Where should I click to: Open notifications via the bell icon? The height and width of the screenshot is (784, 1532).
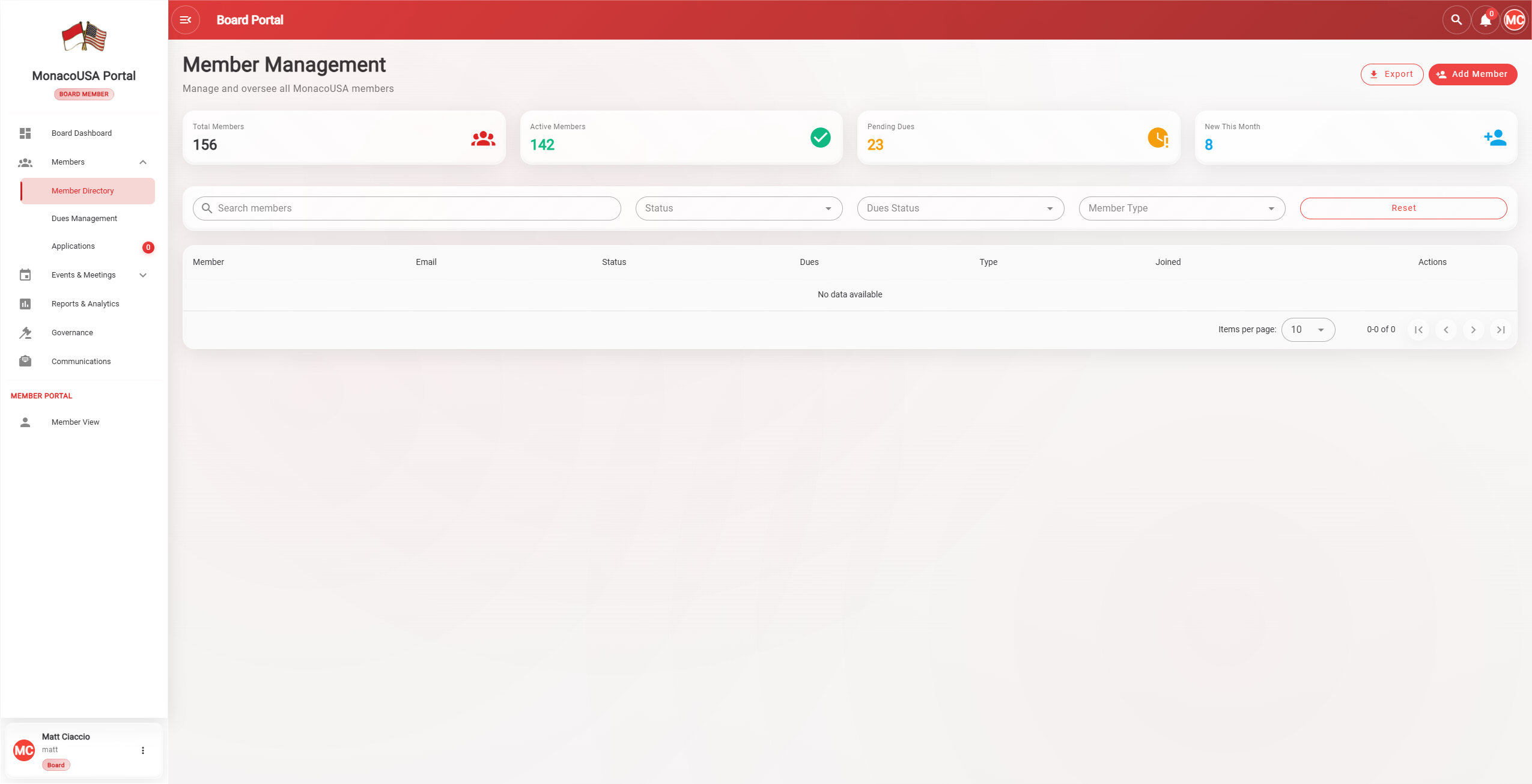click(1485, 20)
